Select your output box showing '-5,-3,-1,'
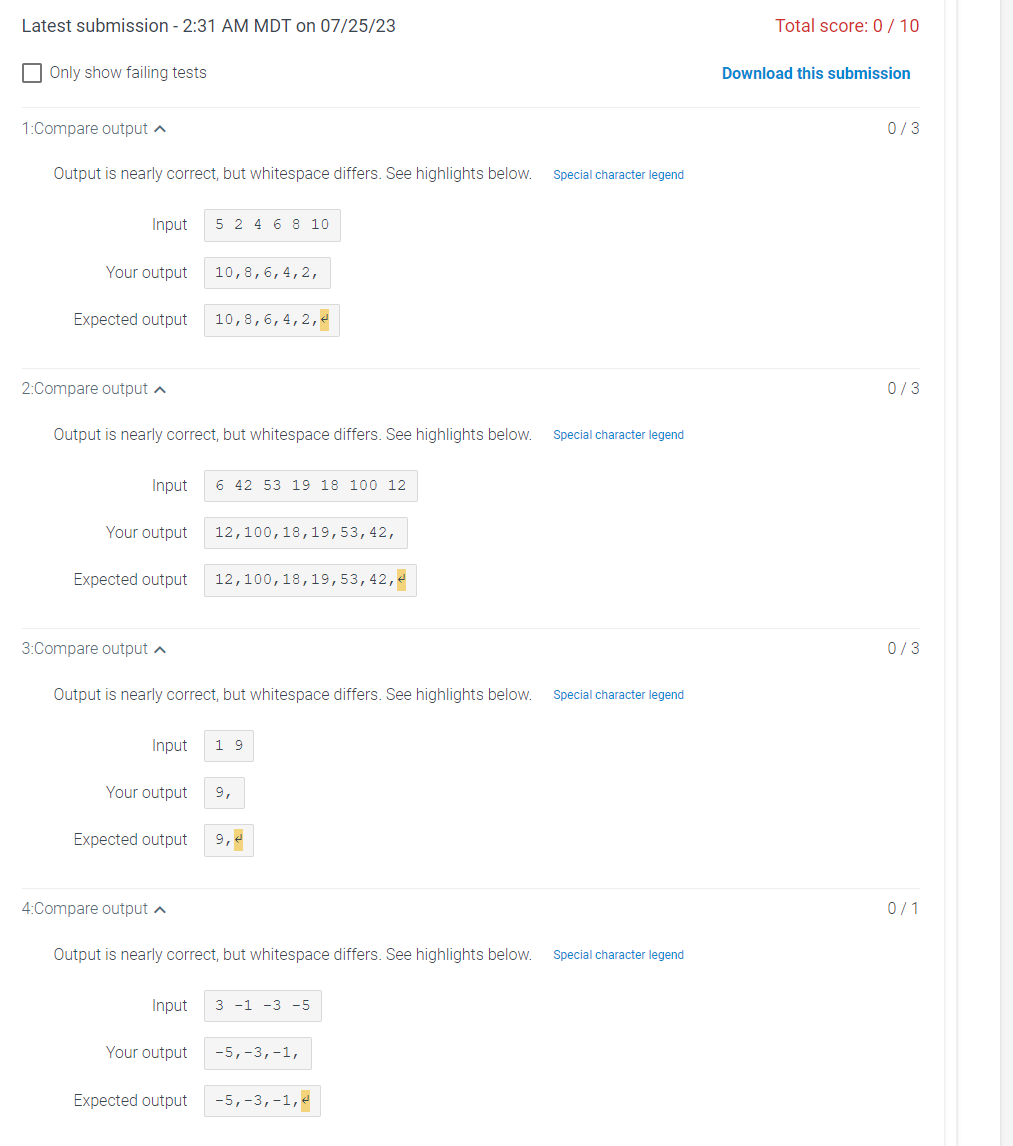The height and width of the screenshot is (1146, 1013). (x=257, y=1052)
